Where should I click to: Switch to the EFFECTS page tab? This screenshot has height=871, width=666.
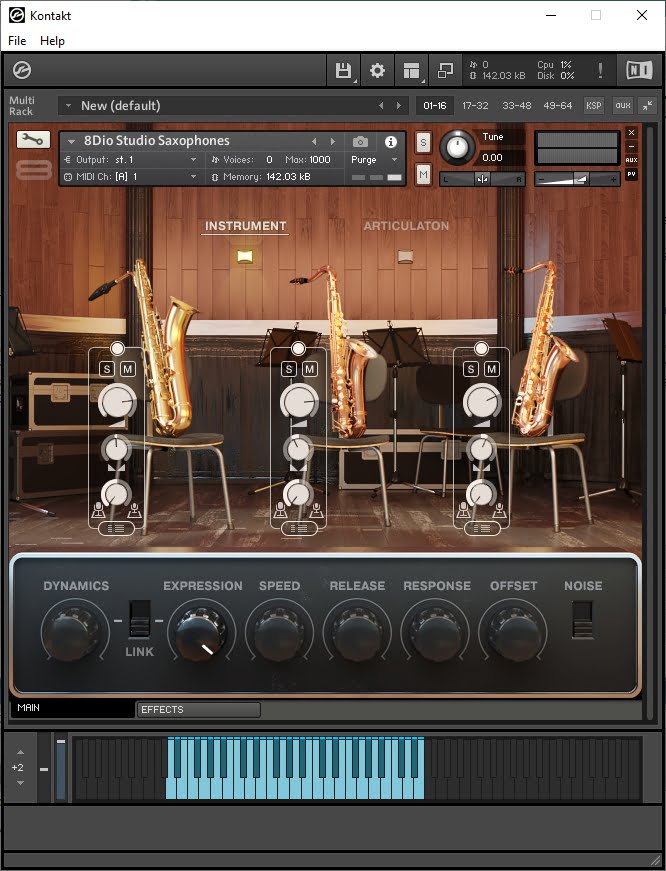click(x=197, y=710)
